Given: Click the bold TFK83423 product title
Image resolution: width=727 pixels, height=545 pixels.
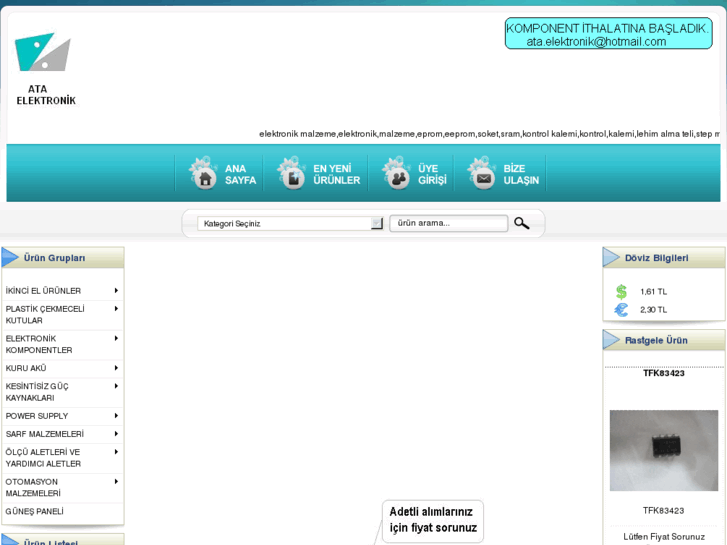Looking at the screenshot, I should [663, 373].
